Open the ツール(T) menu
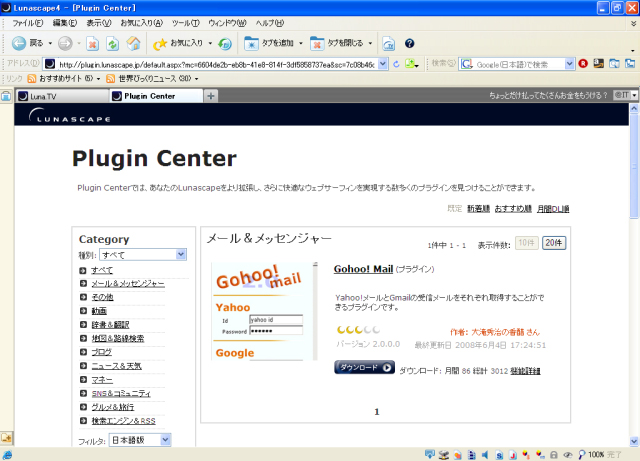Viewport: 640px width, 461px height. coord(185,23)
